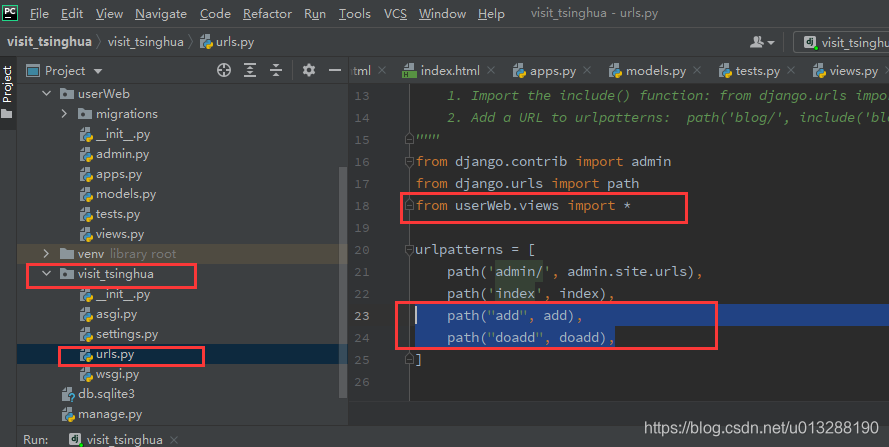Image resolution: width=889 pixels, height=447 pixels.
Task: Switch to the views.py editor tab
Action: coord(845,71)
